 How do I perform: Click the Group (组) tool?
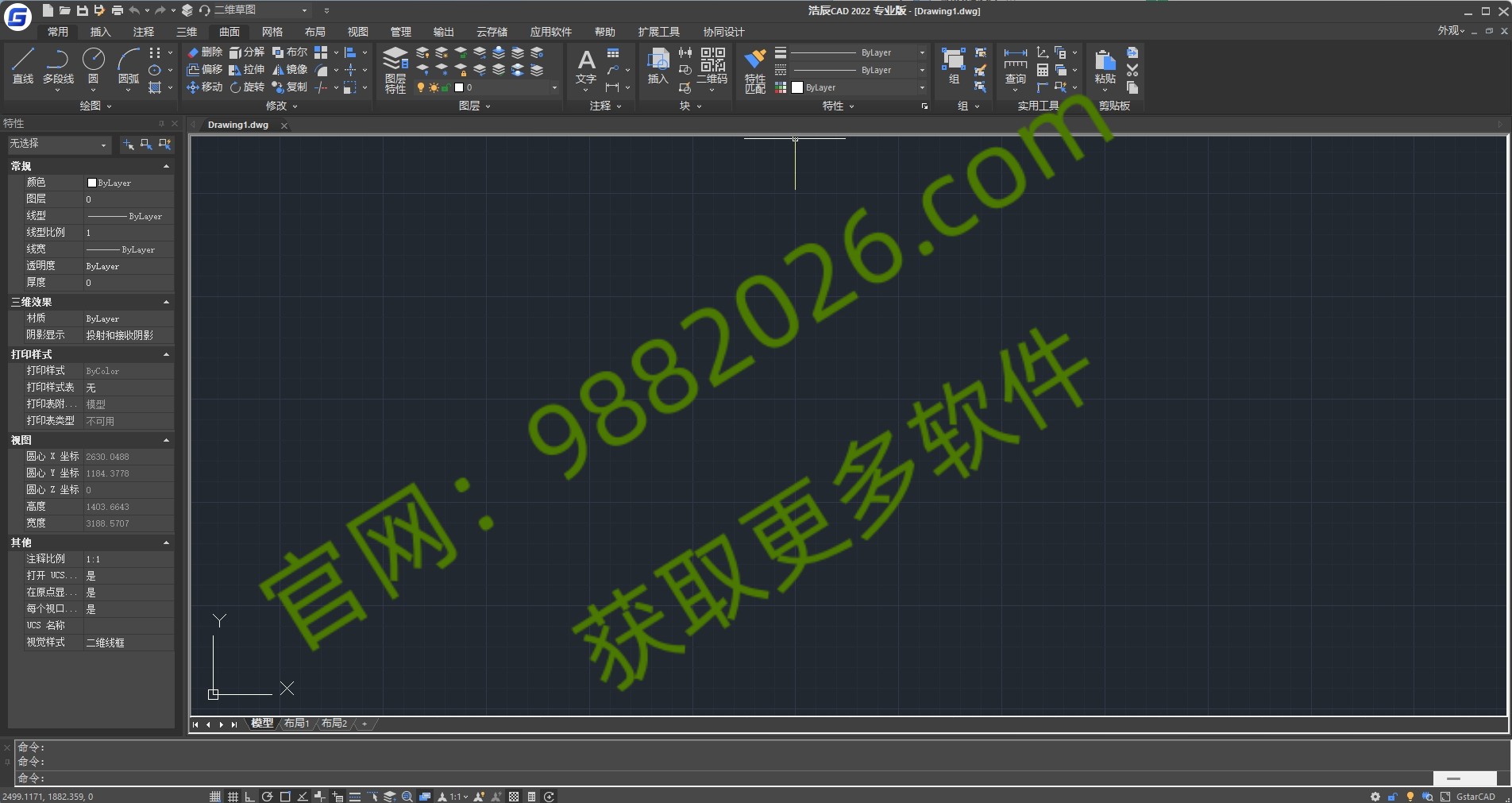954,66
